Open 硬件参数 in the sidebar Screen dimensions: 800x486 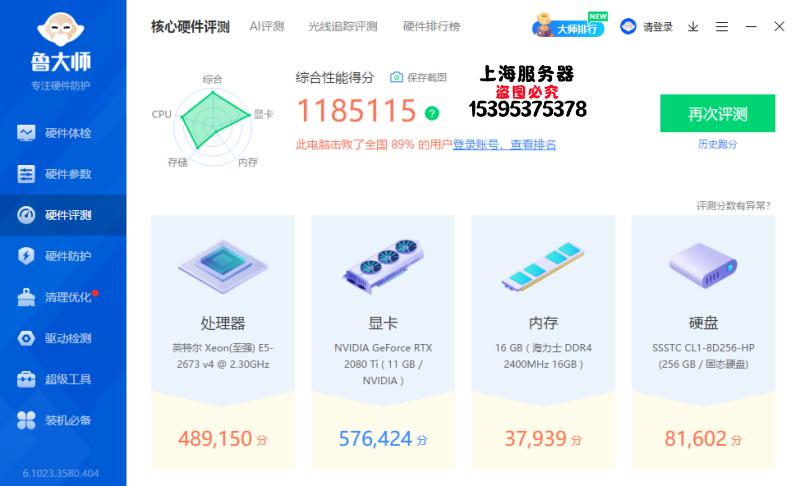click(x=63, y=174)
